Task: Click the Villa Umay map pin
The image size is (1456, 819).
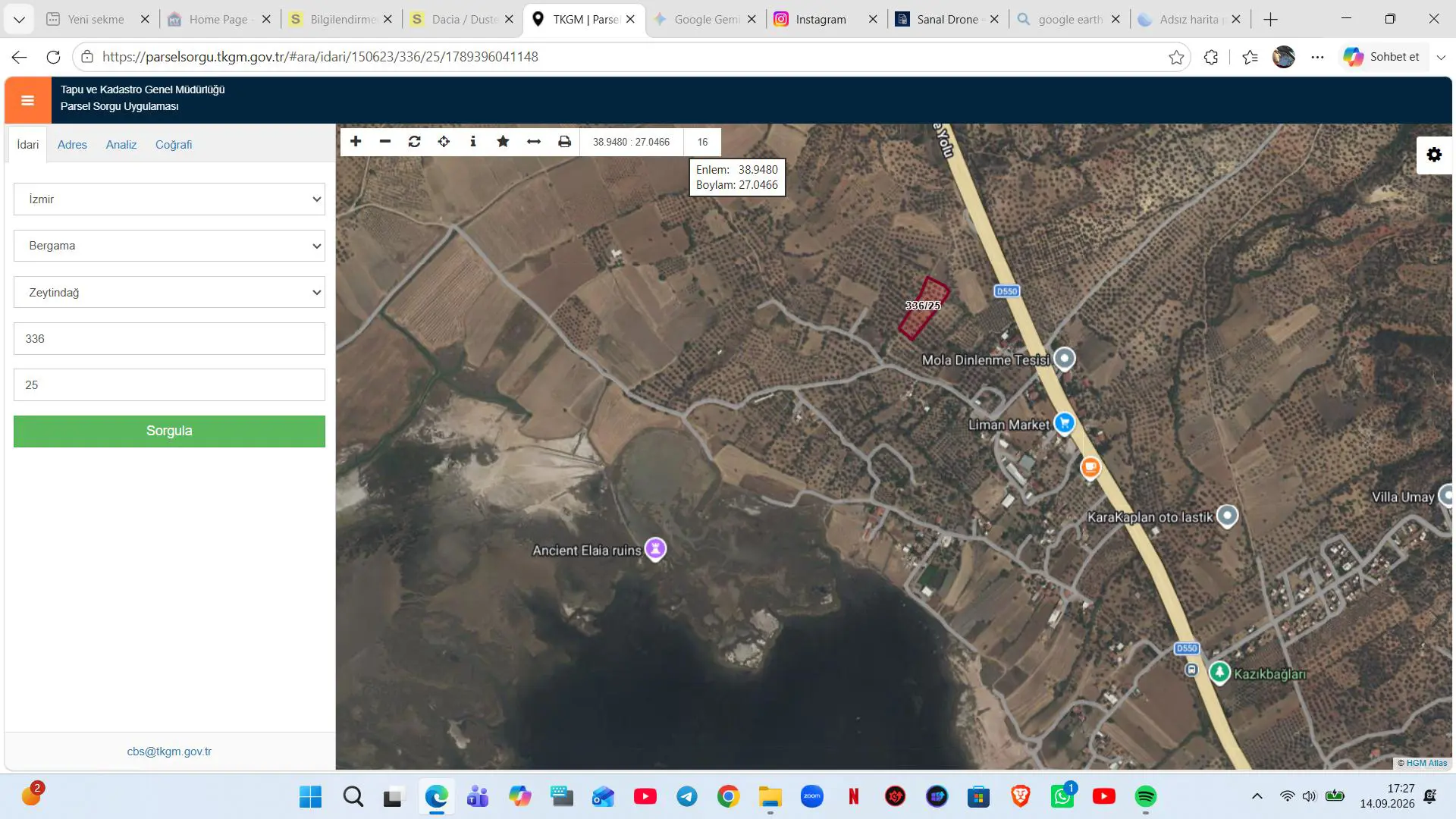Action: click(x=1447, y=496)
